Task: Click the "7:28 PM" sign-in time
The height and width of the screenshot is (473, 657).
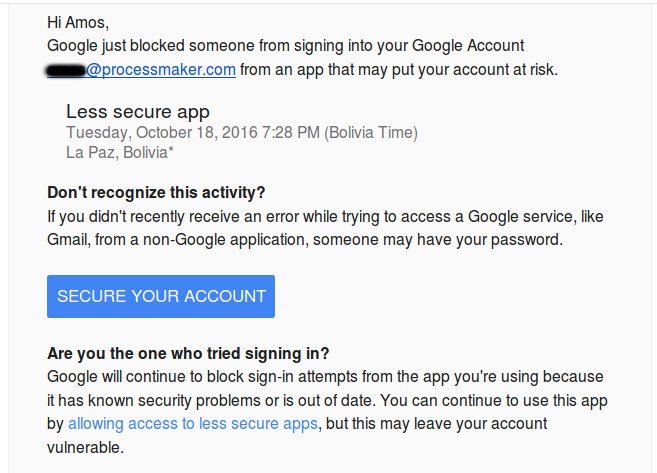Action: click(x=292, y=133)
